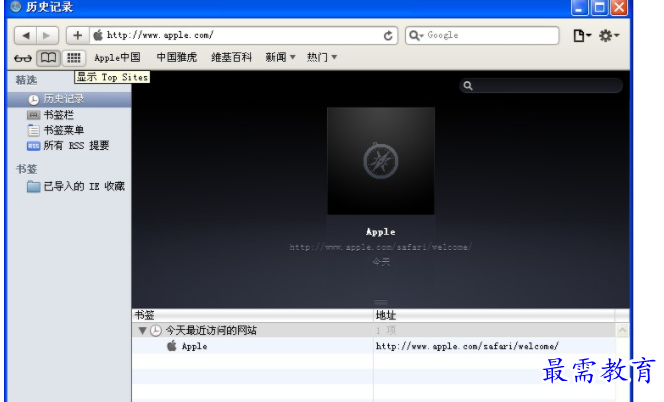Toggle the open-book bookmarks view
Screen dimensions: 664x402
(x=48, y=58)
